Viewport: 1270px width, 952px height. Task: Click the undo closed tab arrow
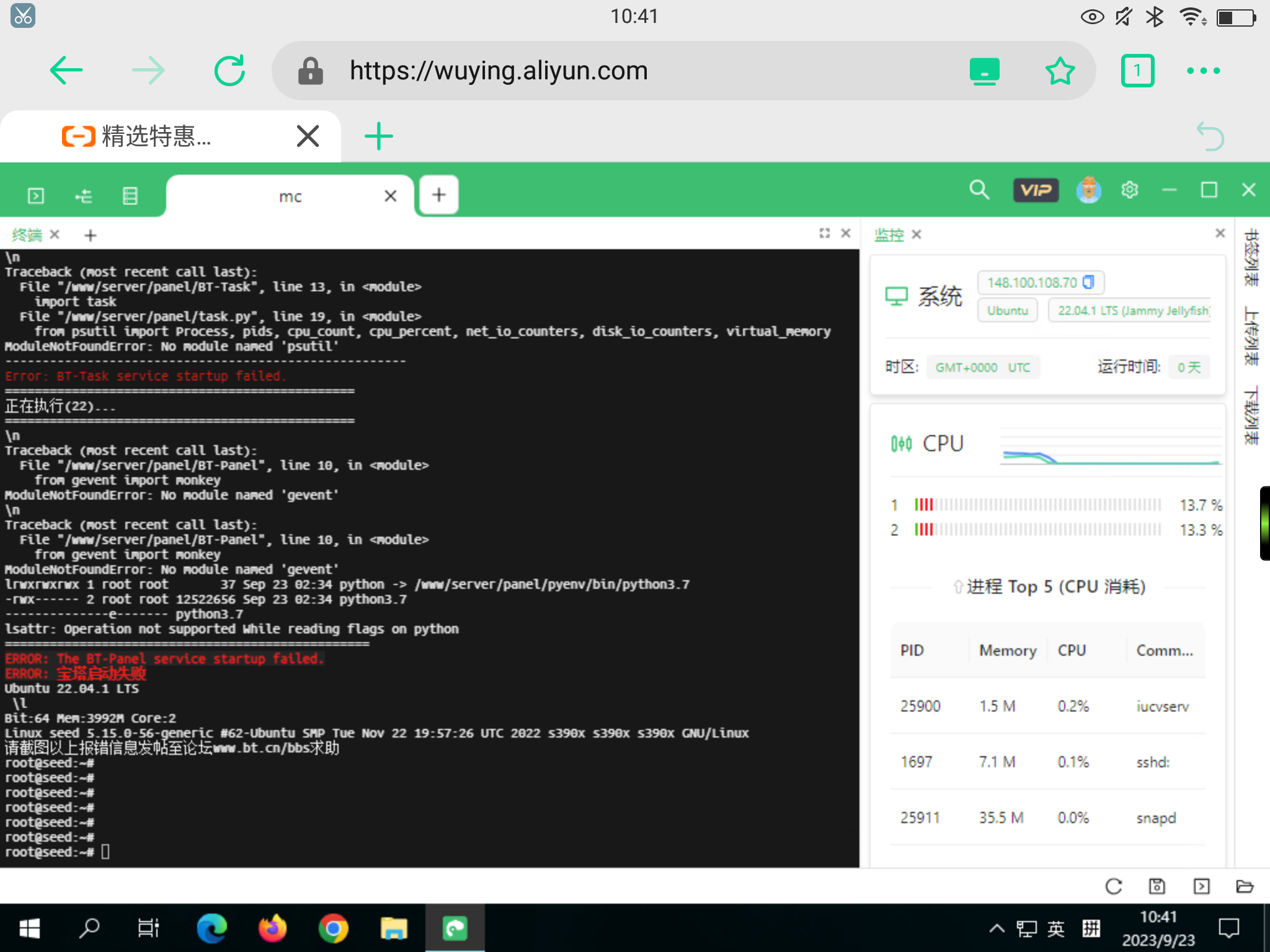point(1210,136)
